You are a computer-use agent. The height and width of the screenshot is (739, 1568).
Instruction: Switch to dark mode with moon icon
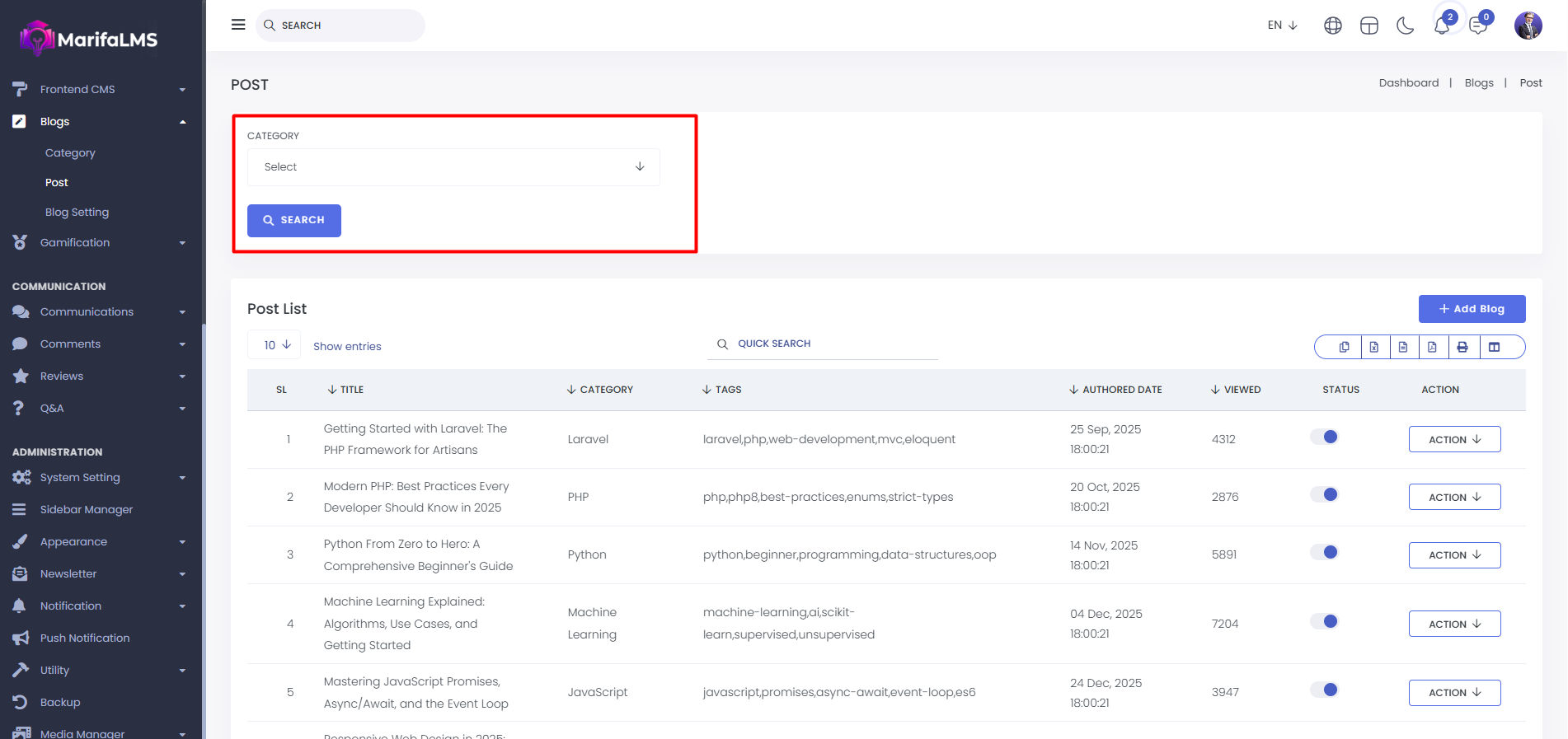click(1405, 26)
